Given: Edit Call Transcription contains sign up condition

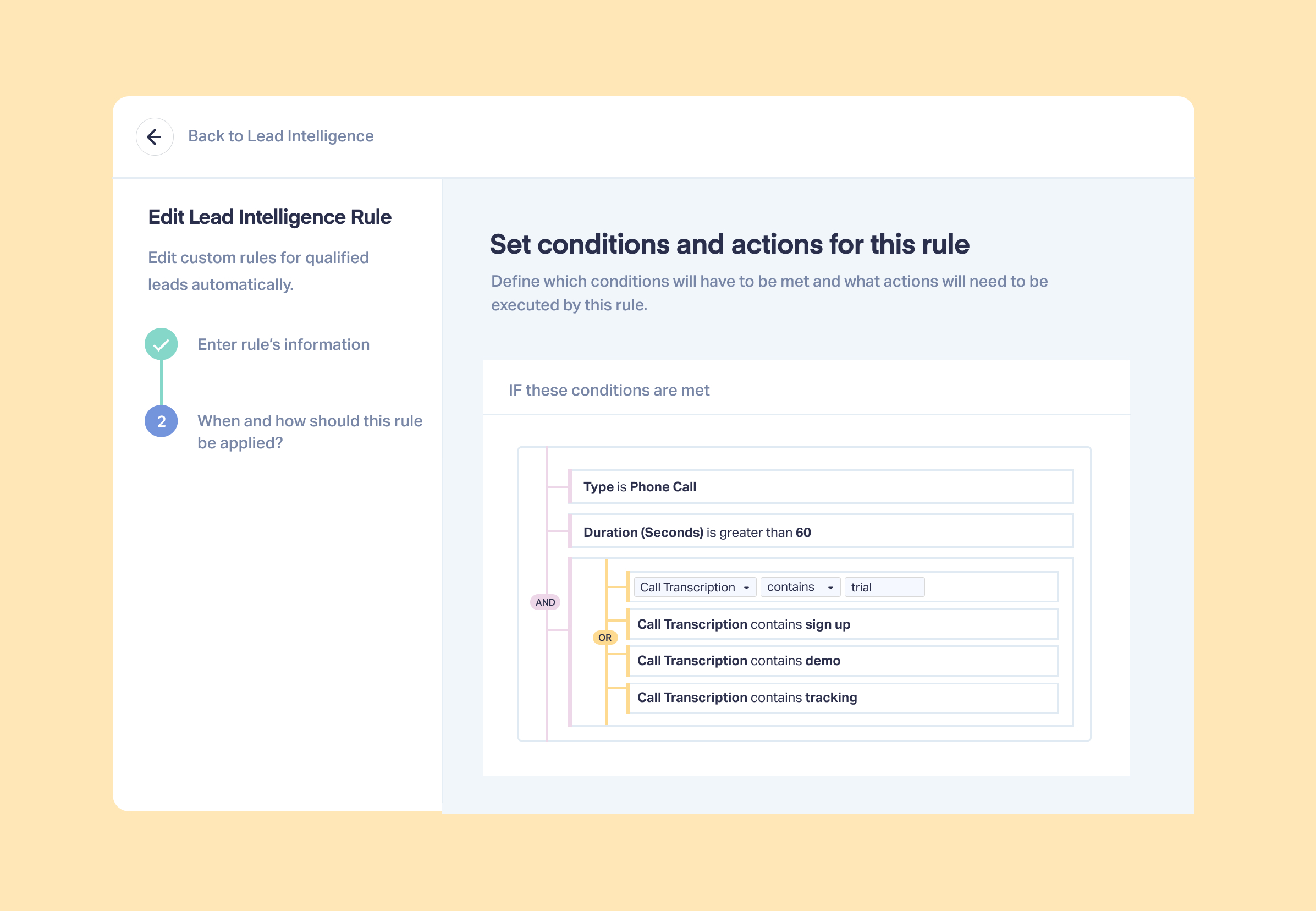Looking at the screenshot, I should [843, 624].
